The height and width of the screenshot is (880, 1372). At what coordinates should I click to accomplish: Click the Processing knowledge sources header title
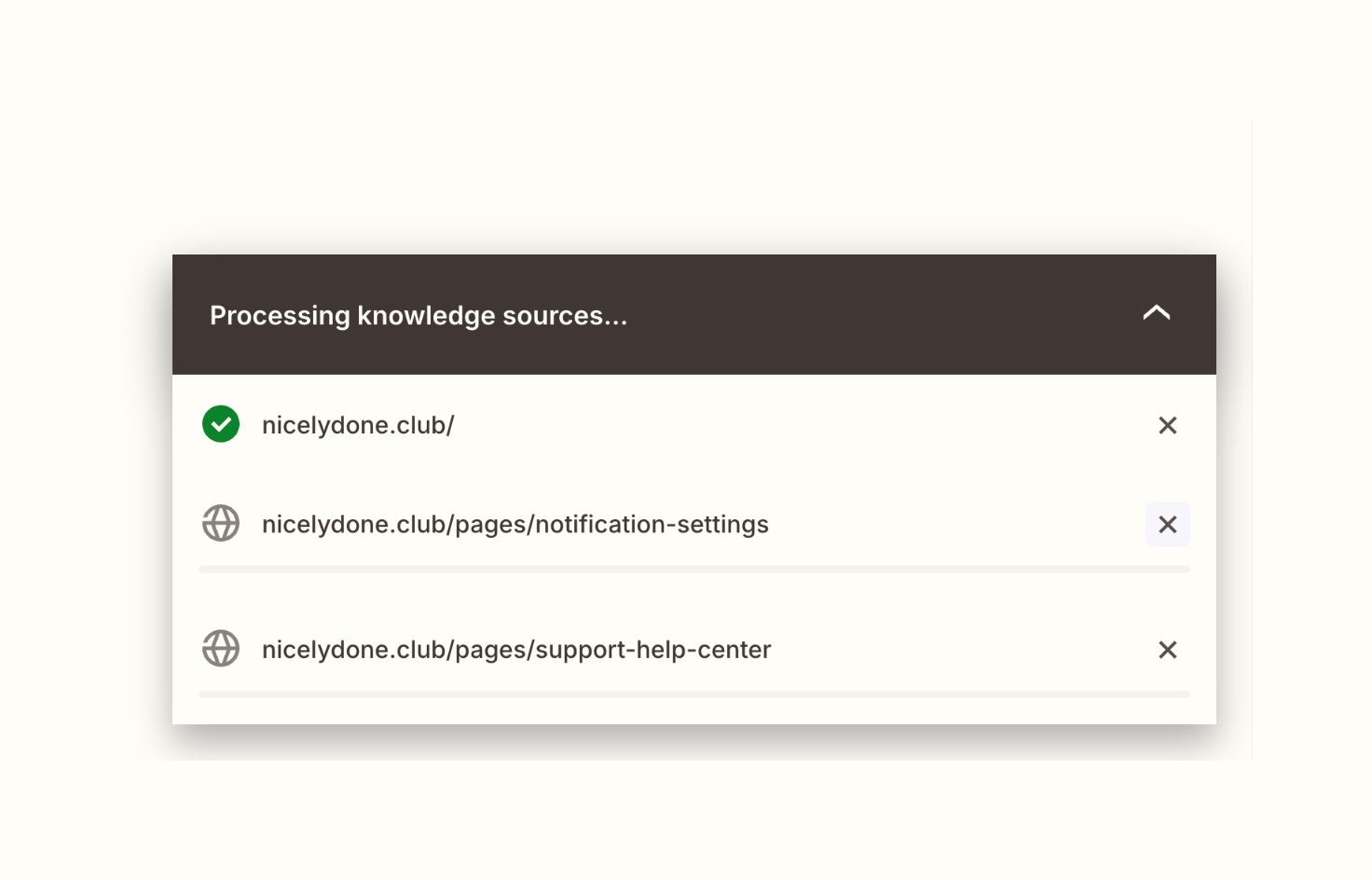[x=418, y=316]
